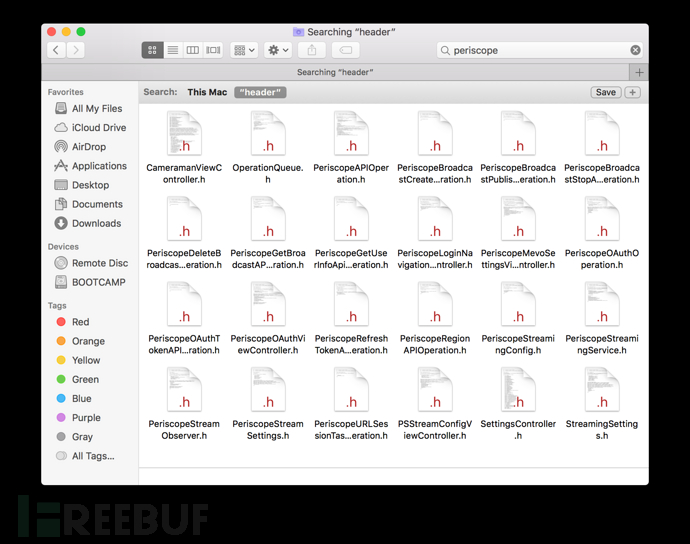Filter by Yellow tag
Image resolution: width=690 pixels, height=544 pixels.
coord(78,360)
